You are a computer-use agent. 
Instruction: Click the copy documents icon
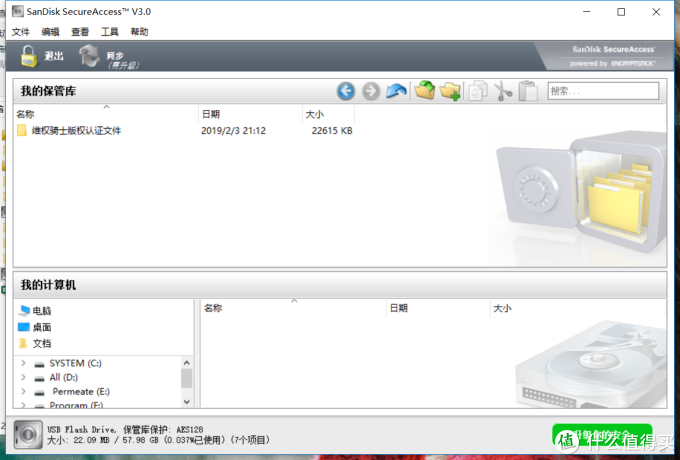[x=477, y=91]
